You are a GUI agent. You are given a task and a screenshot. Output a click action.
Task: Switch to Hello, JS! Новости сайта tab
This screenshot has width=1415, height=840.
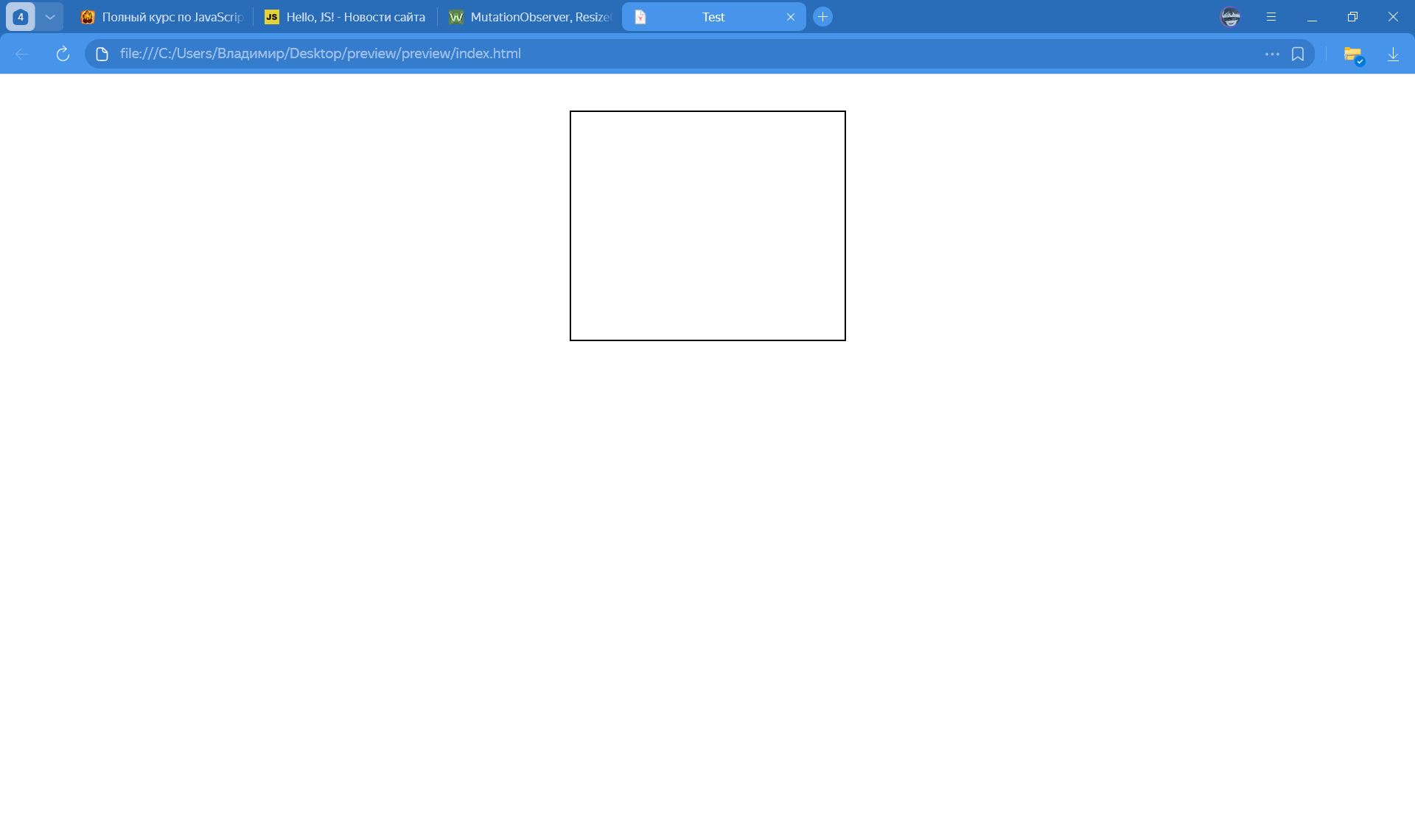pos(345,17)
